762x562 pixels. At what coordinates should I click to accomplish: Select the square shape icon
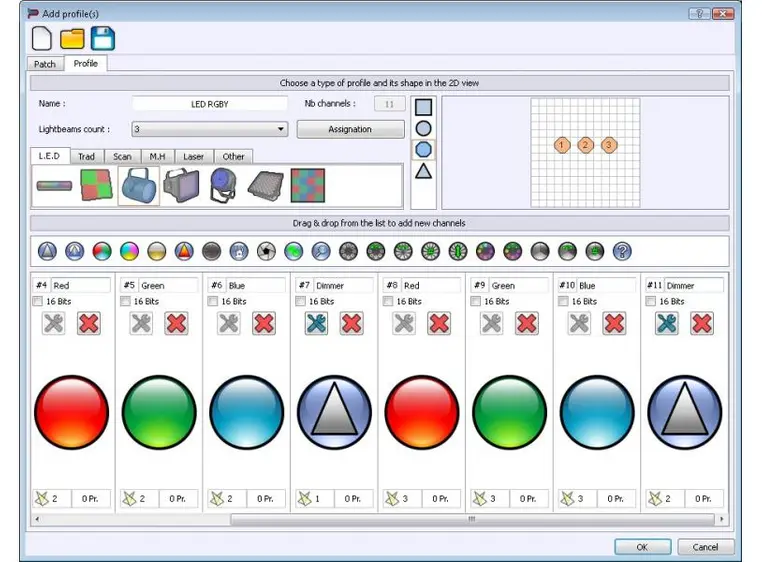click(424, 106)
